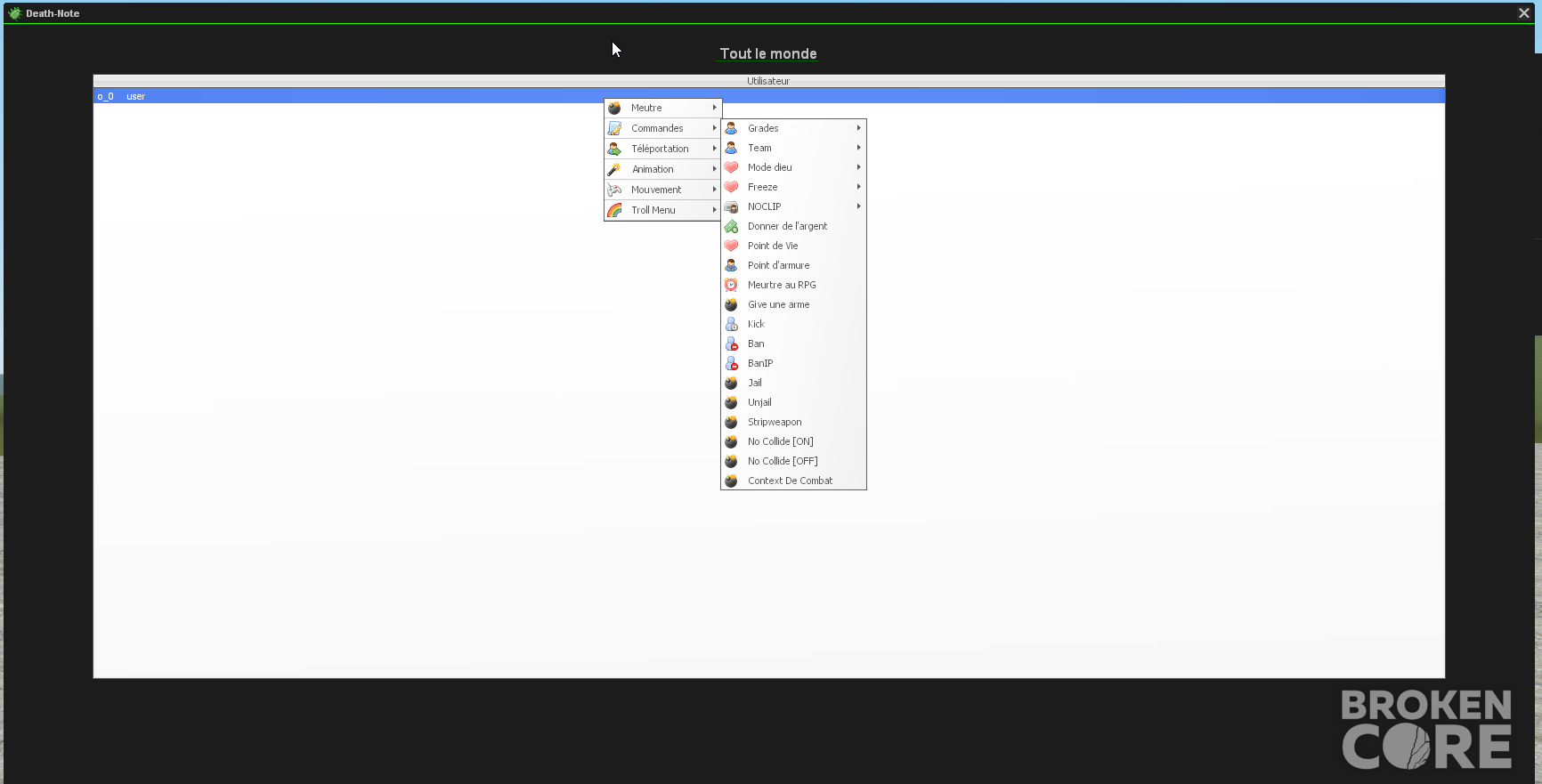Click the user icon beside Kick
This screenshot has width=1542, height=784.
[731, 324]
